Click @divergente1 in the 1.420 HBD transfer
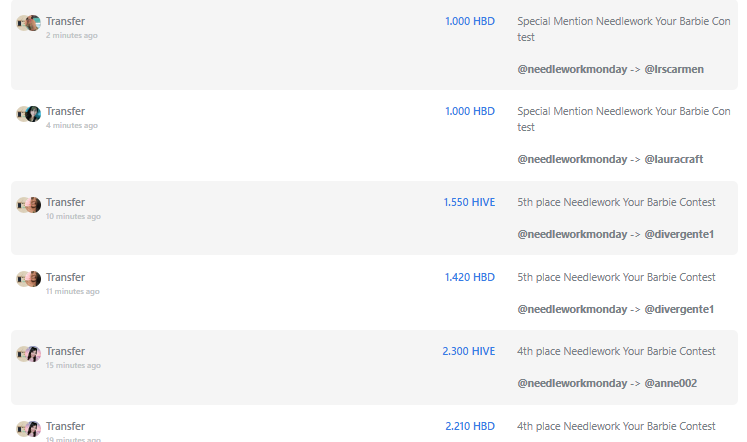 (x=679, y=310)
